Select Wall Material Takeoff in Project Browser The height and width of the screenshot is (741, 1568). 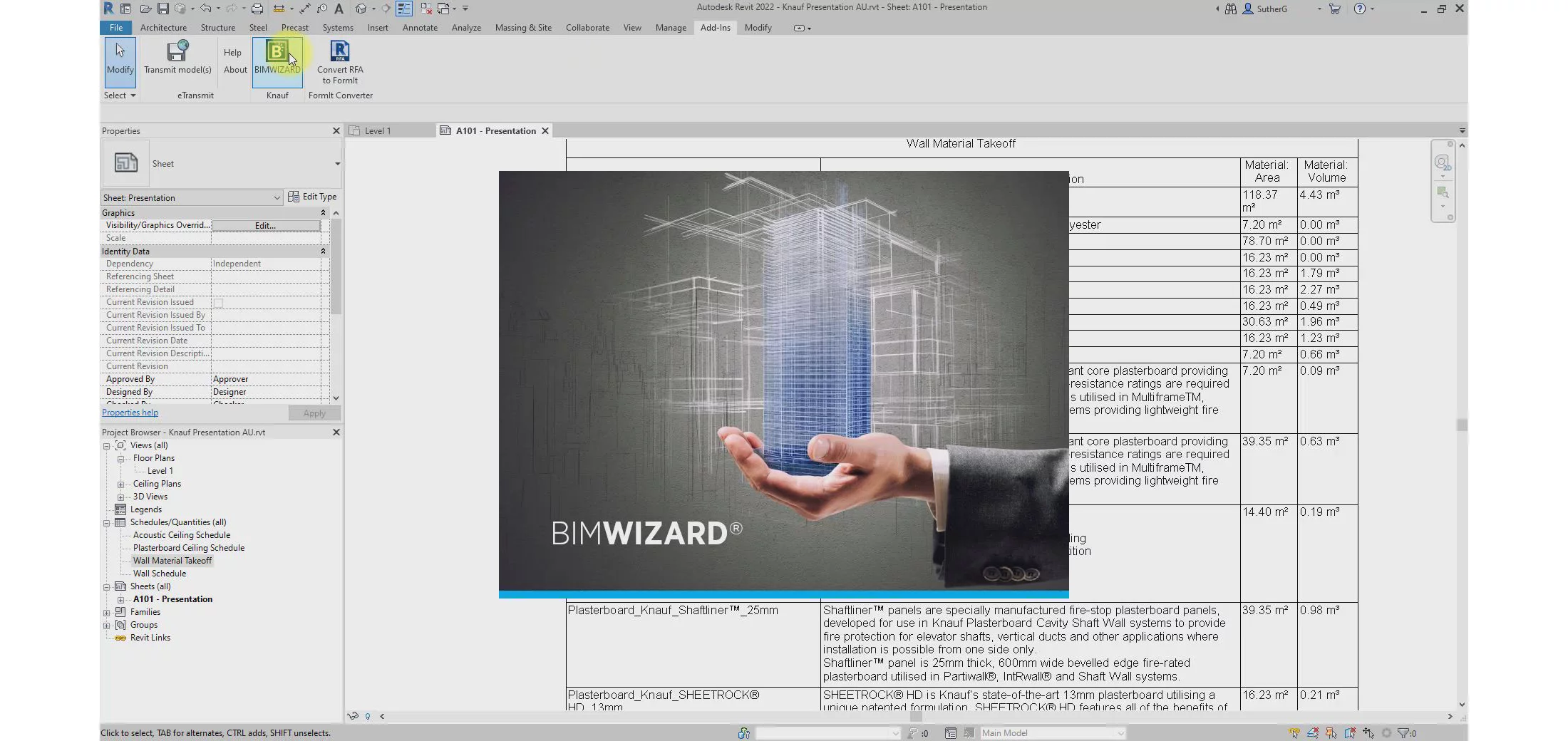[x=172, y=561]
